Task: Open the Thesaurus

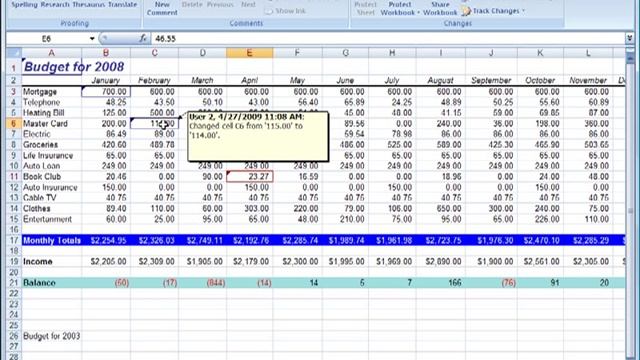Action: coord(89,4)
